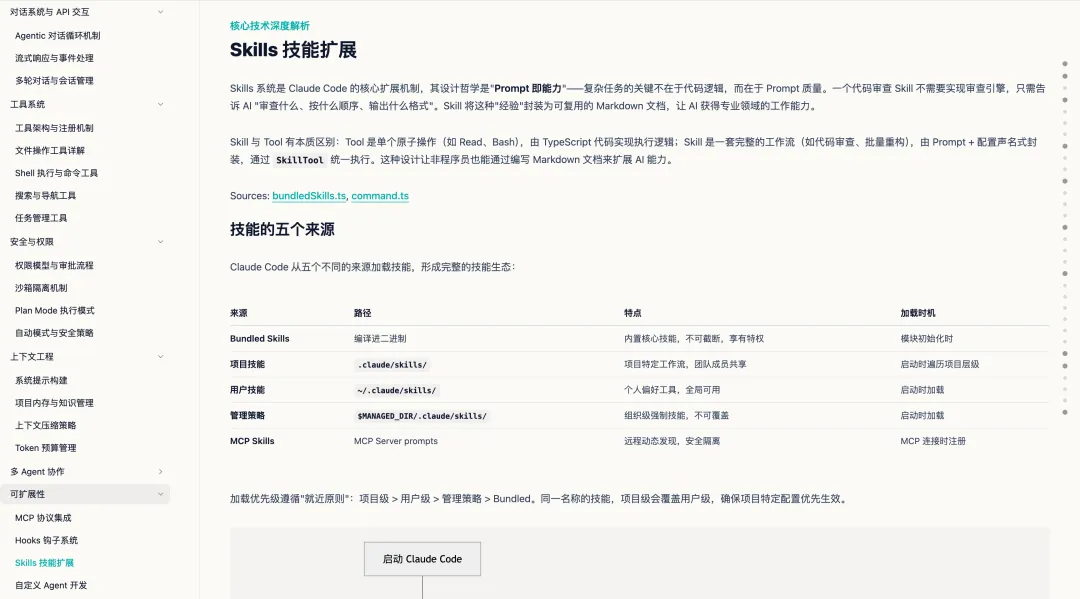Click the MCP Skills table row label

(252, 441)
